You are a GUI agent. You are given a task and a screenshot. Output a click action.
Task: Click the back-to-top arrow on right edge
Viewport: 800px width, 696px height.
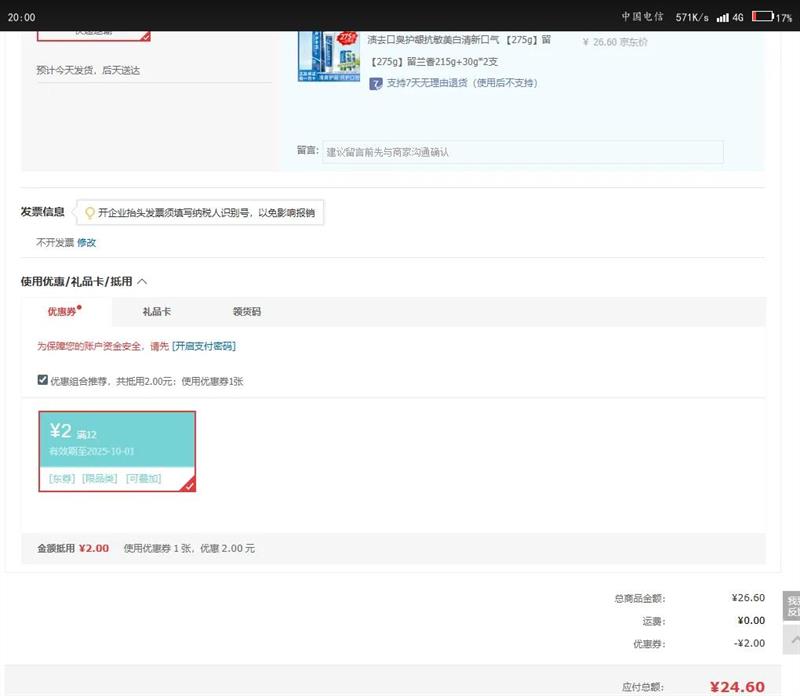coord(792,639)
